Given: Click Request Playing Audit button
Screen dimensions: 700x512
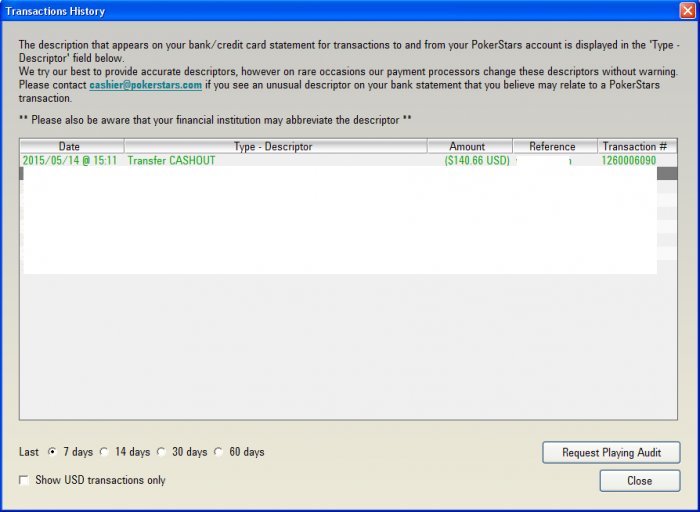Looking at the screenshot, I should click(x=611, y=453).
